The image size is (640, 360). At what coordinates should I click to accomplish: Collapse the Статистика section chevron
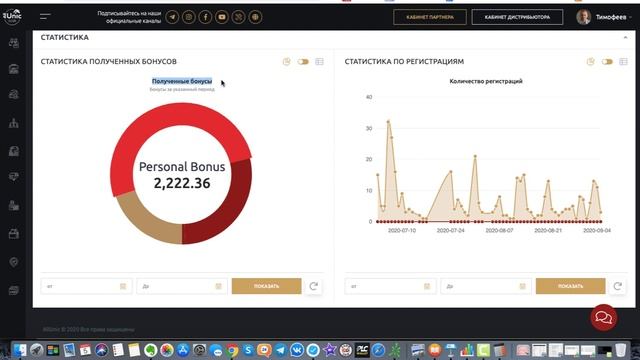[x=625, y=38]
